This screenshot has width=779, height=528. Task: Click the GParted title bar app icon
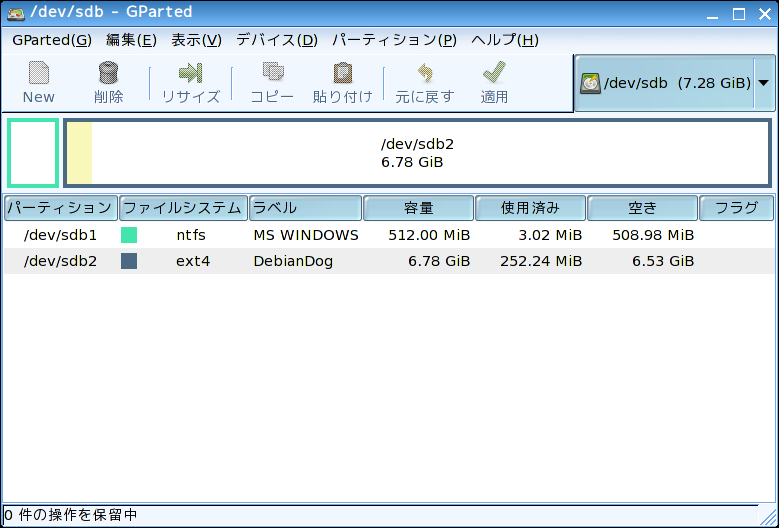pos(16,12)
